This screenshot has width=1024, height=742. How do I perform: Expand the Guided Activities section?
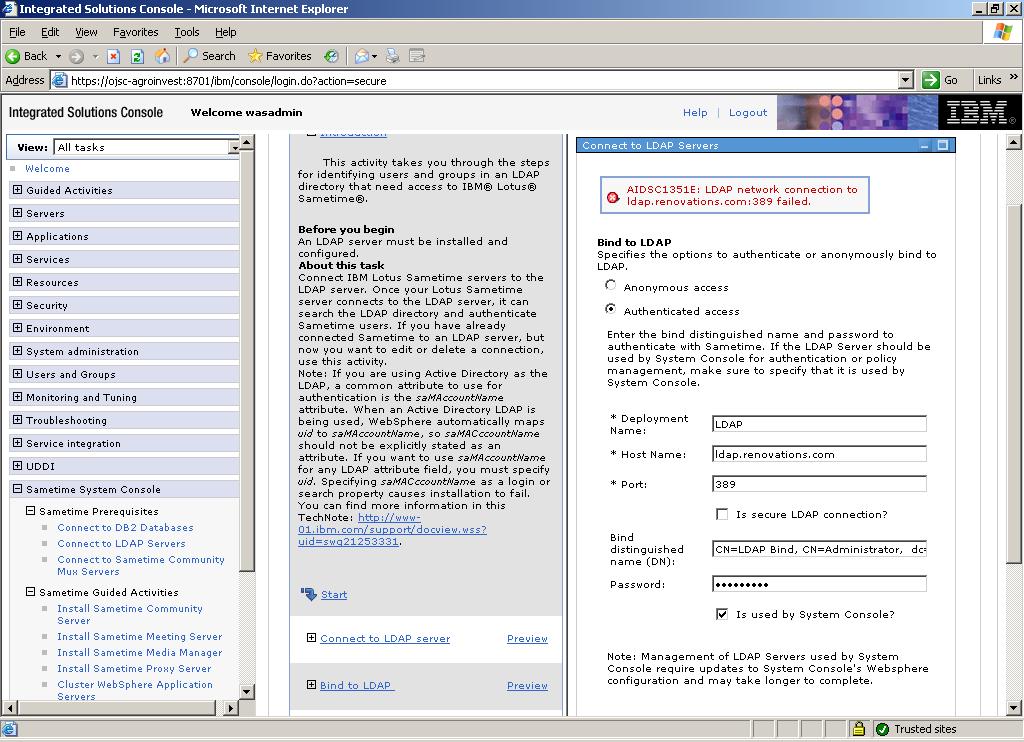tap(18, 190)
